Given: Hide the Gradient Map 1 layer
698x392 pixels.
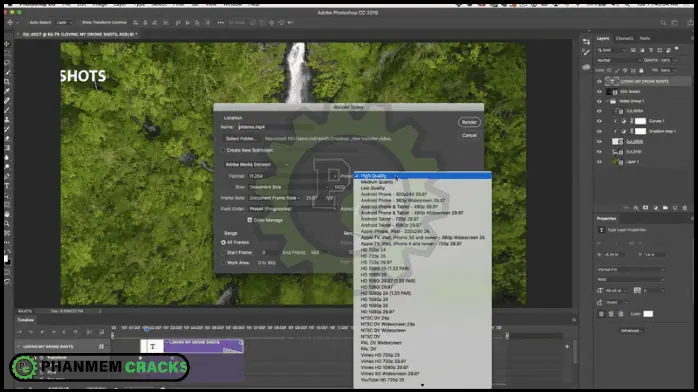Looking at the screenshot, I should click(599, 131).
